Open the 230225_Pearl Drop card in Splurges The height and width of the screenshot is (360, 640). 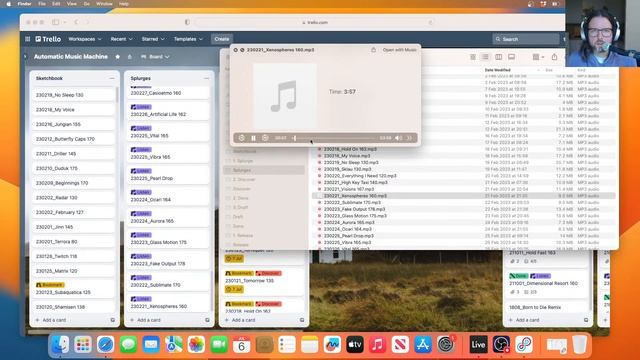point(168,175)
